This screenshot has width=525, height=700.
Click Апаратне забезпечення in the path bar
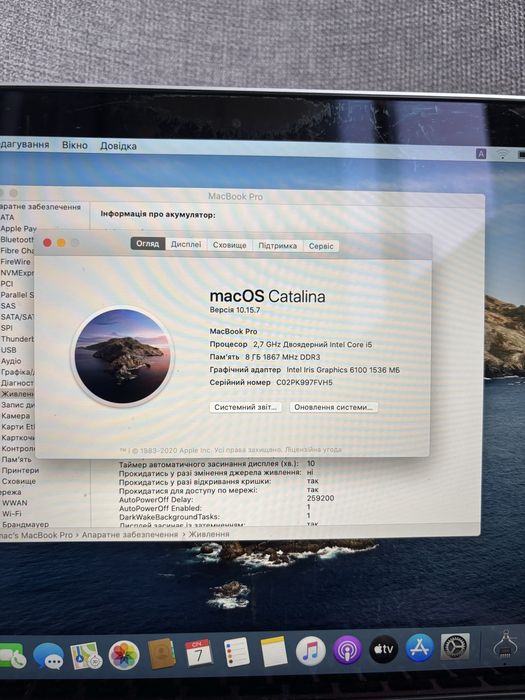tap(130, 534)
